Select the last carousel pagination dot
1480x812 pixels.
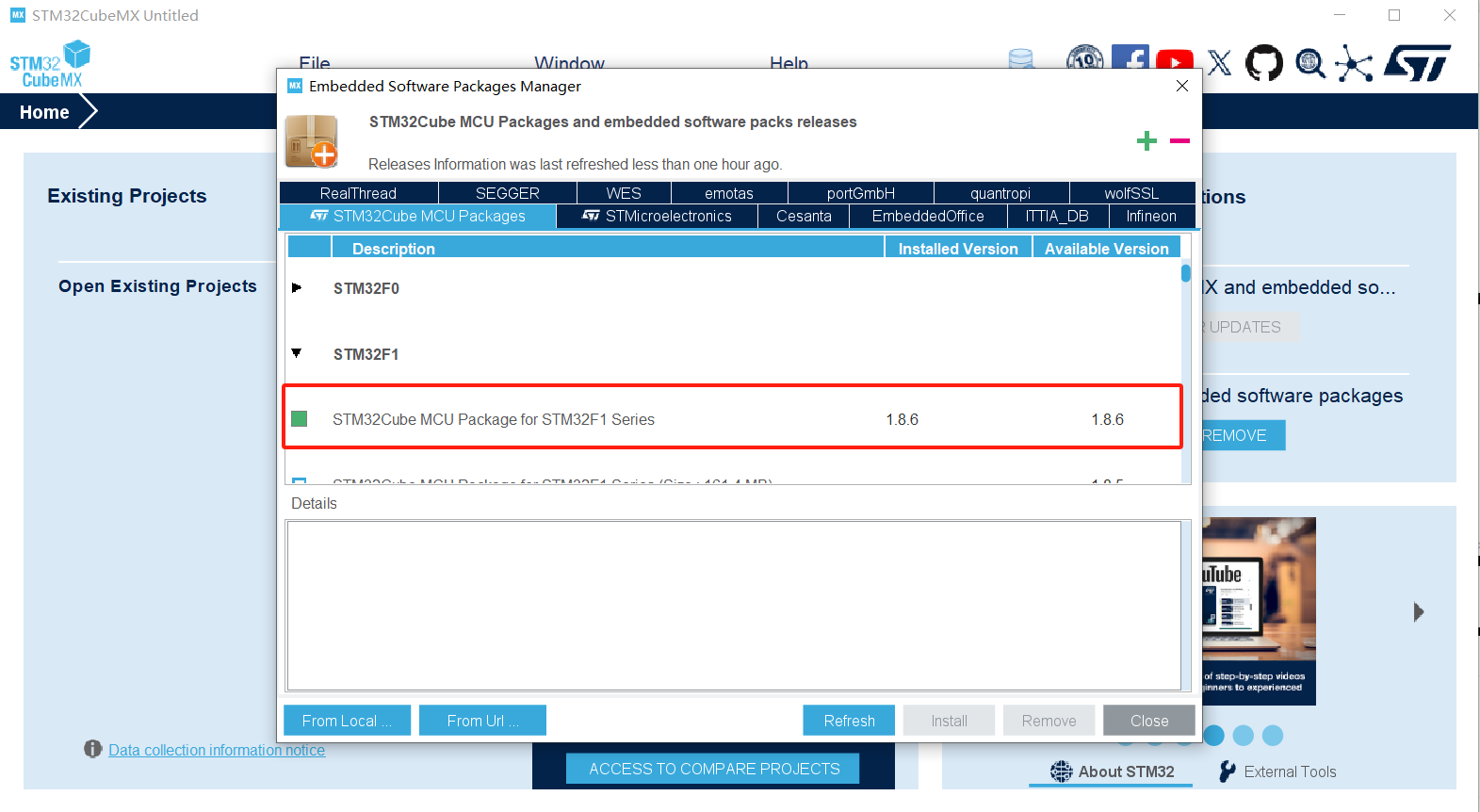coord(1273,735)
